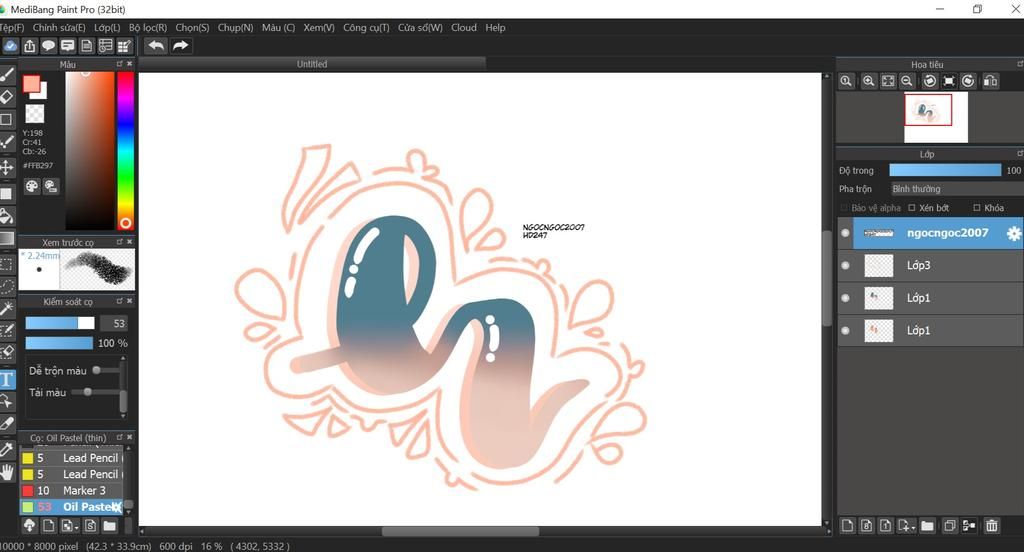This screenshot has width=1024, height=552.
Task: Click the new layer folder icon
Action: pos(927,525)
